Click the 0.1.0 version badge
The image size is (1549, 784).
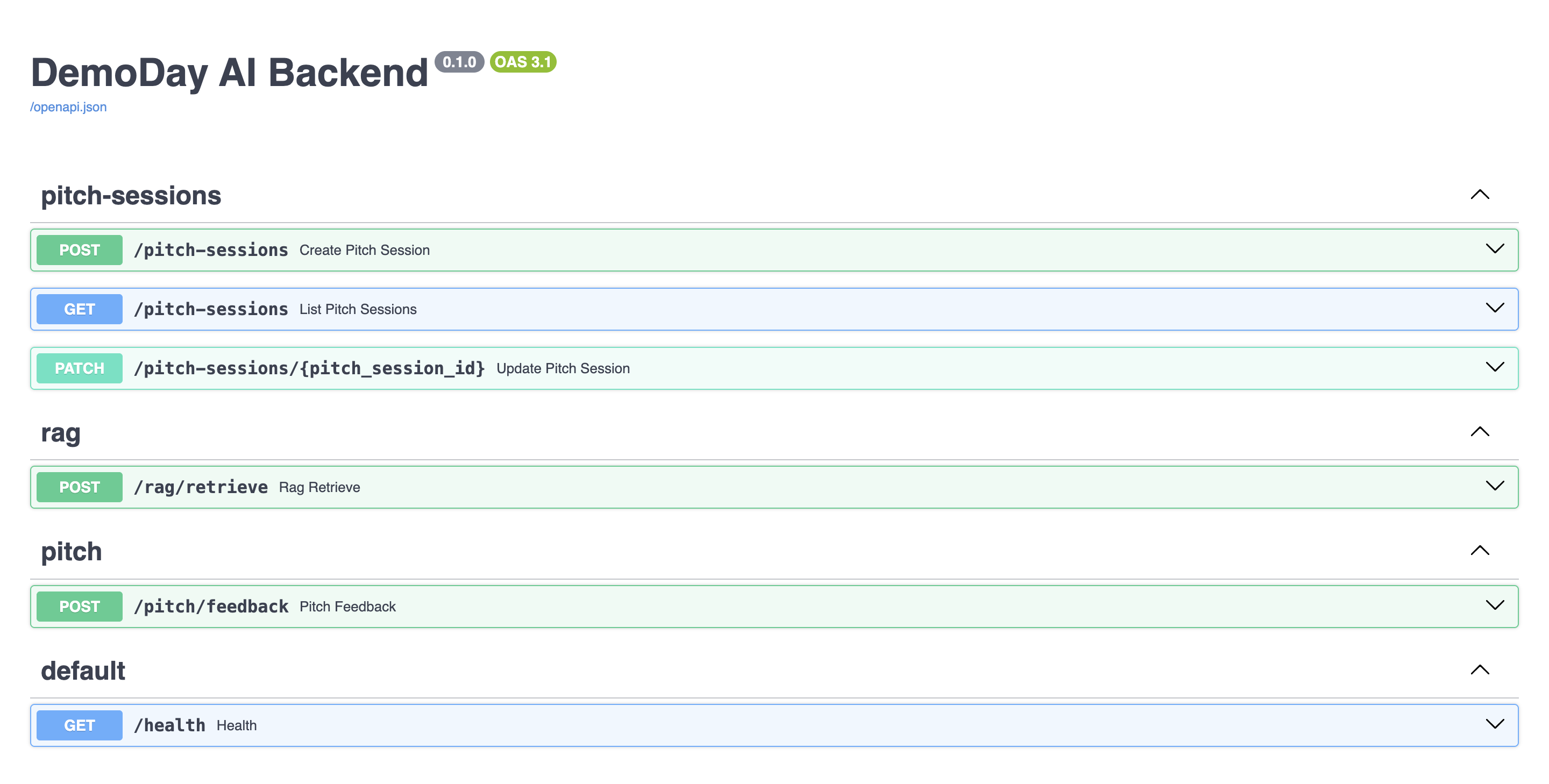click(x=459, y=62)
